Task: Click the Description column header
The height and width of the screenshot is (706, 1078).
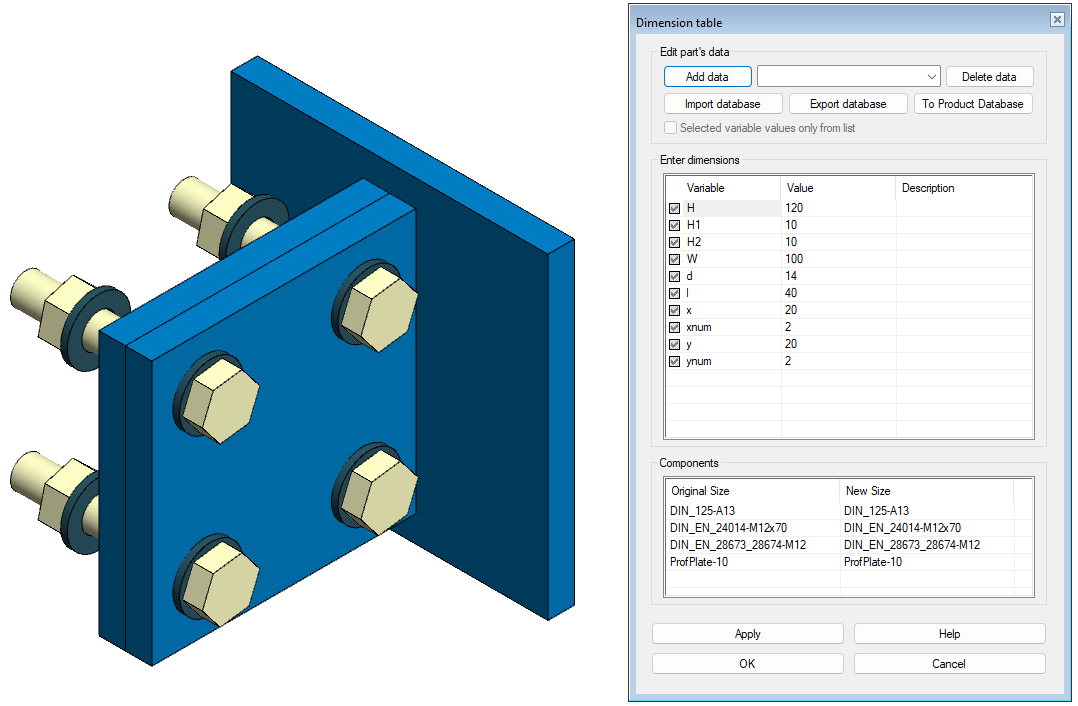Action: (x=963, y=188)
